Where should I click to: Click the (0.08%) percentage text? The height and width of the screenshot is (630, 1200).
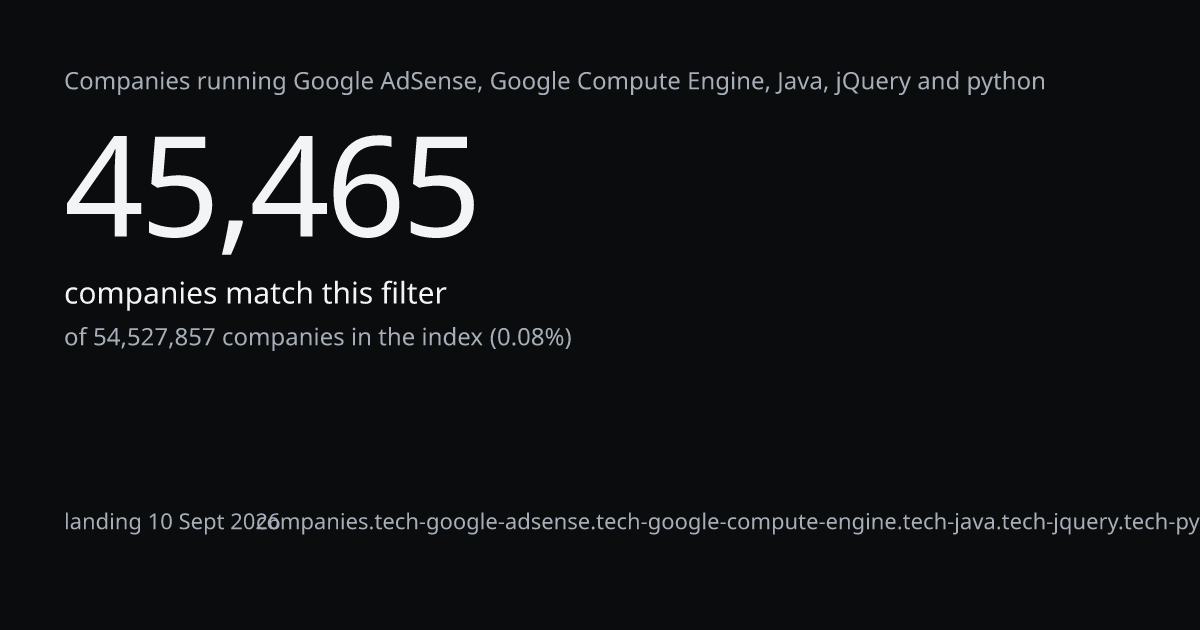point(530,337)
